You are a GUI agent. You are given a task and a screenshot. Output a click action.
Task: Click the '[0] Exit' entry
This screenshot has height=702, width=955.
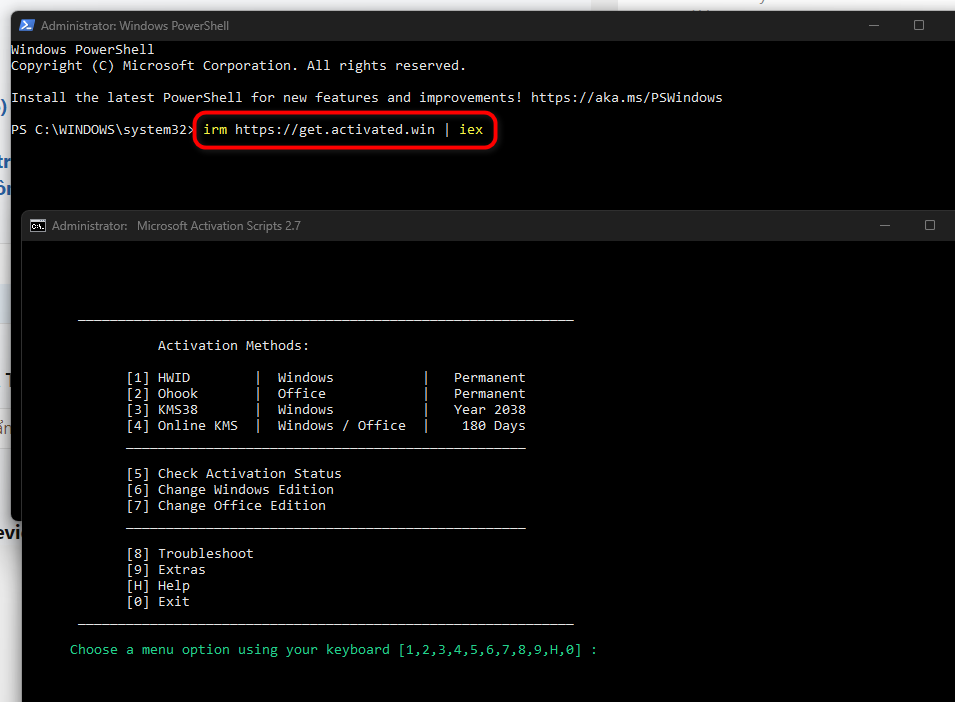pyautogui.click(x=158, y=602)
